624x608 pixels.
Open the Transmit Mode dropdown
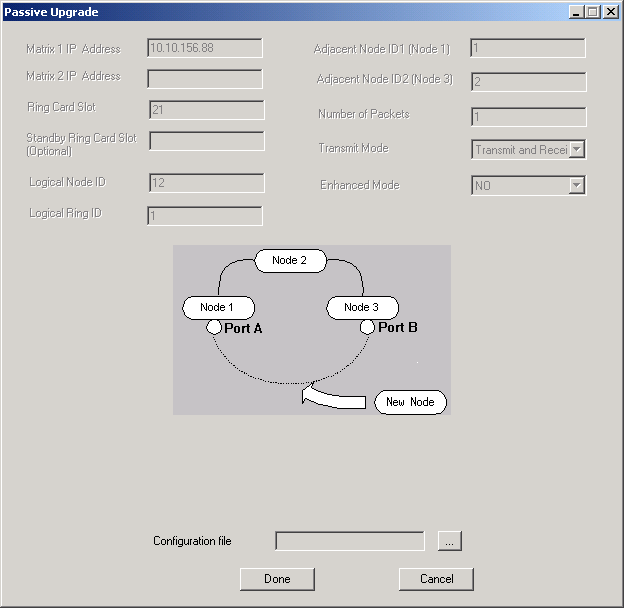pos(576,149)
